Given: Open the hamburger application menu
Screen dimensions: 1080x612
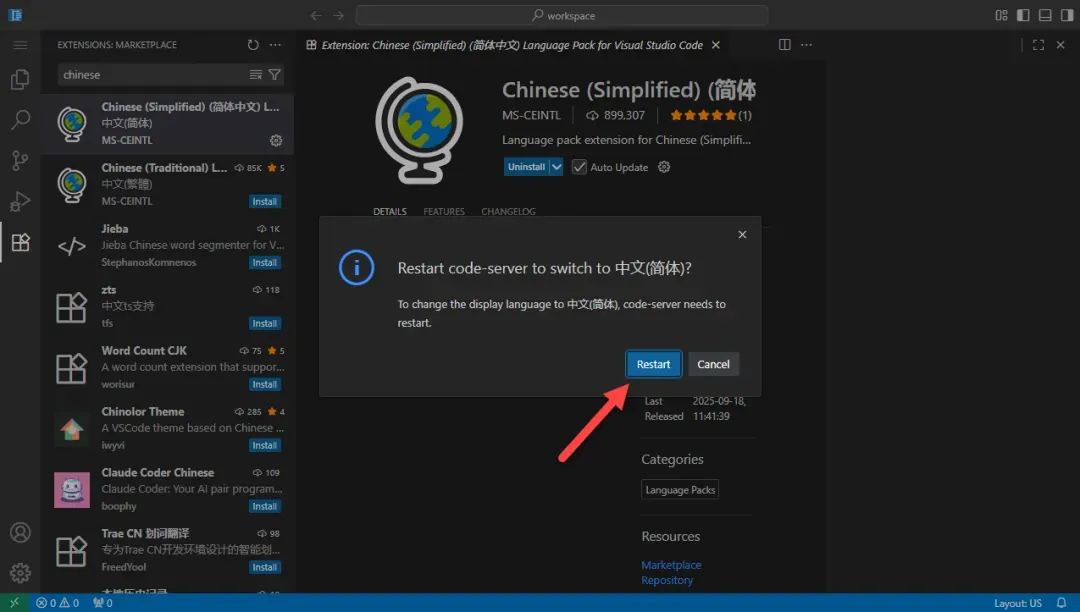Looking at the screenshot, I should click(x=20, y=45).
